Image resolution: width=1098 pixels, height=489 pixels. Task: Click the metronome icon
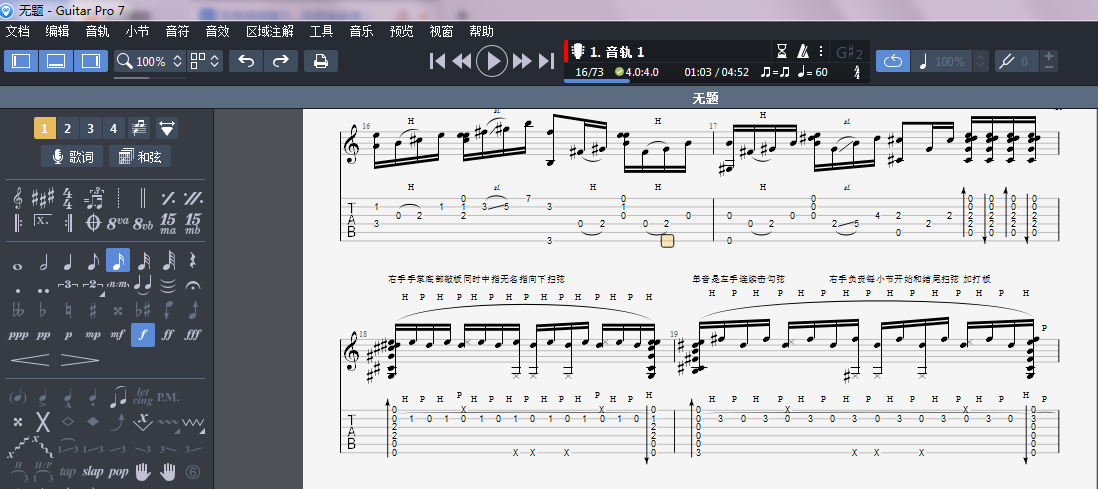(x=802, y=51)
